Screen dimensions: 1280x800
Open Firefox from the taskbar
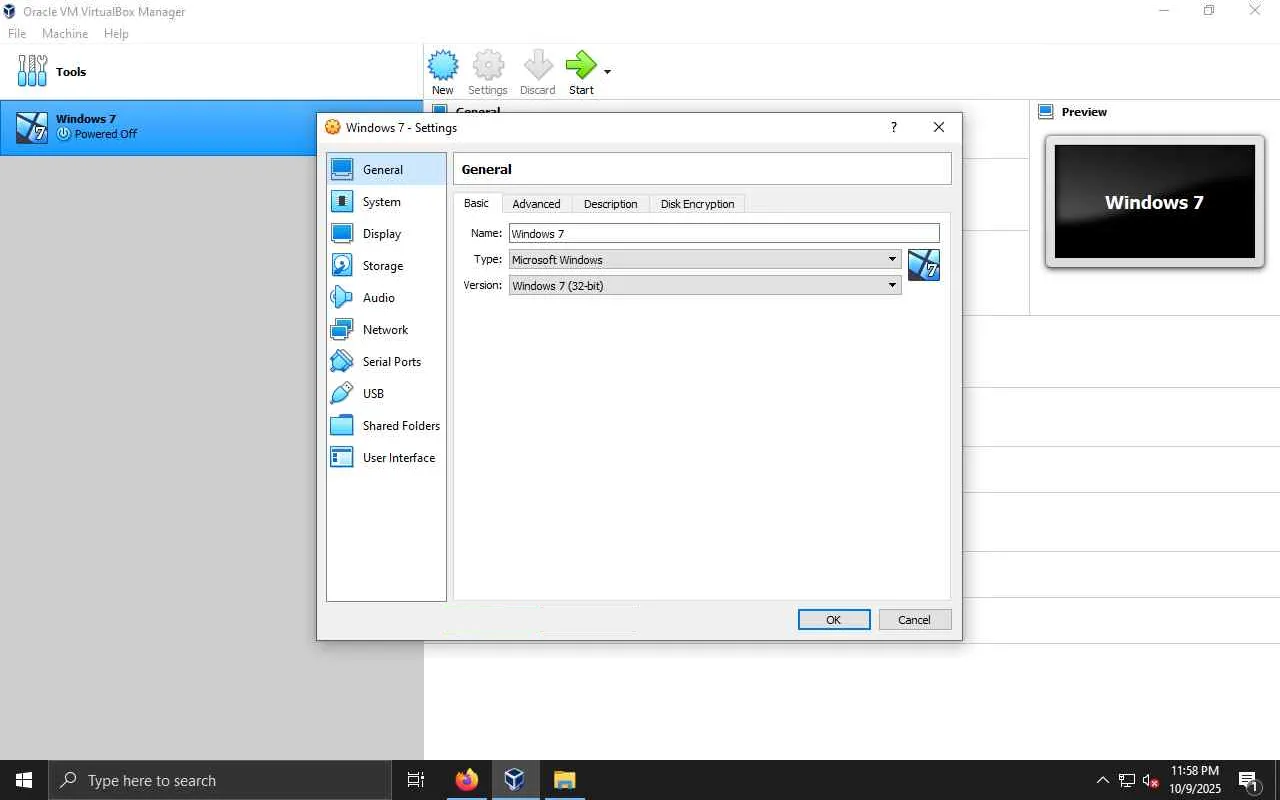(x=466, y=780)
